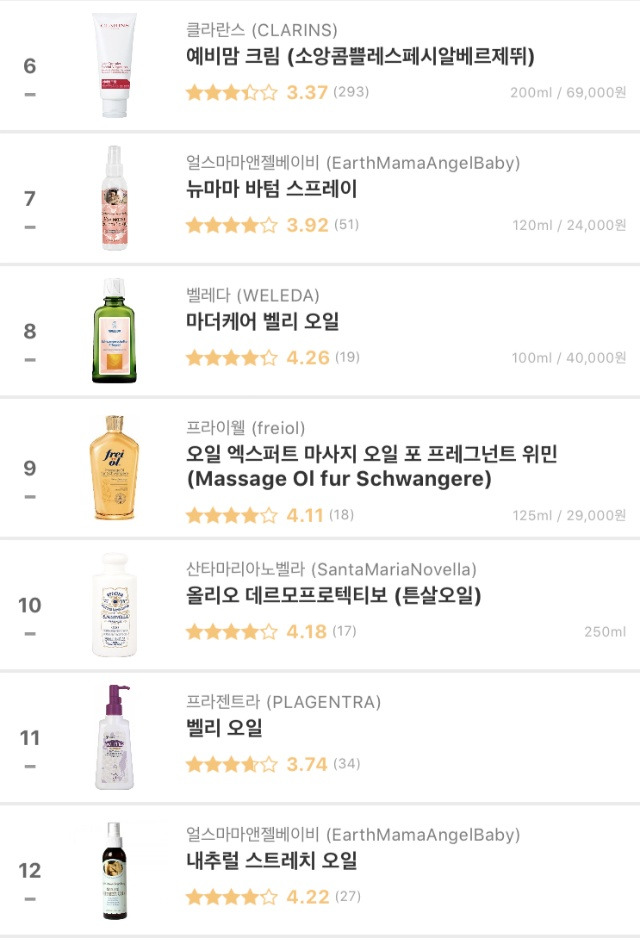Select the 프라이웰 (freiol) brand label

[245, 428]
